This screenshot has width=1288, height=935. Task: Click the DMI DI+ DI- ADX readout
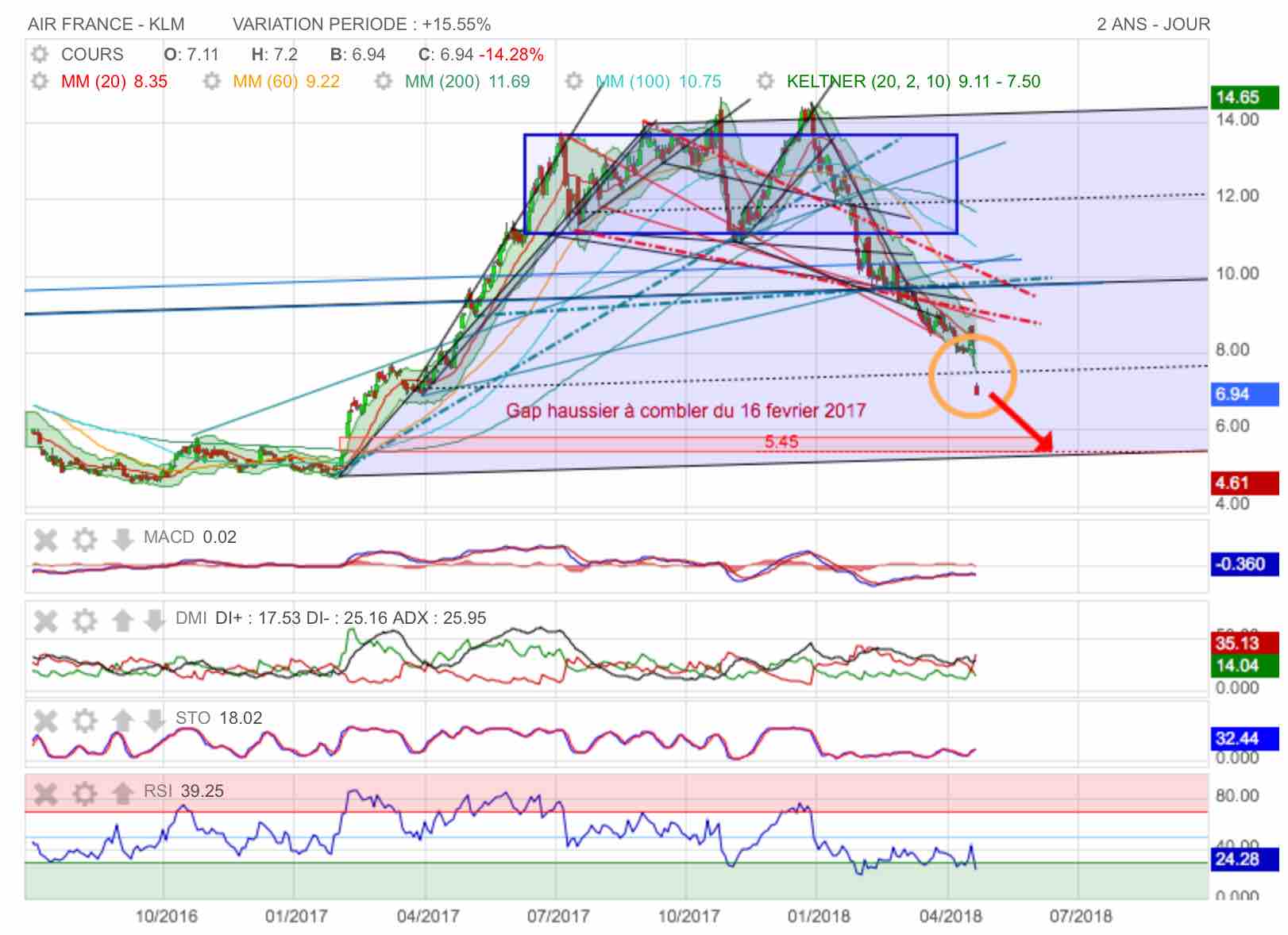click(330, 618)
